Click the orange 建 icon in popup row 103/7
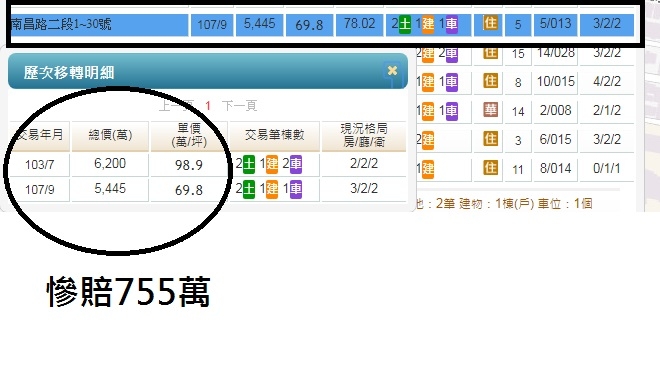 (272, 164)
